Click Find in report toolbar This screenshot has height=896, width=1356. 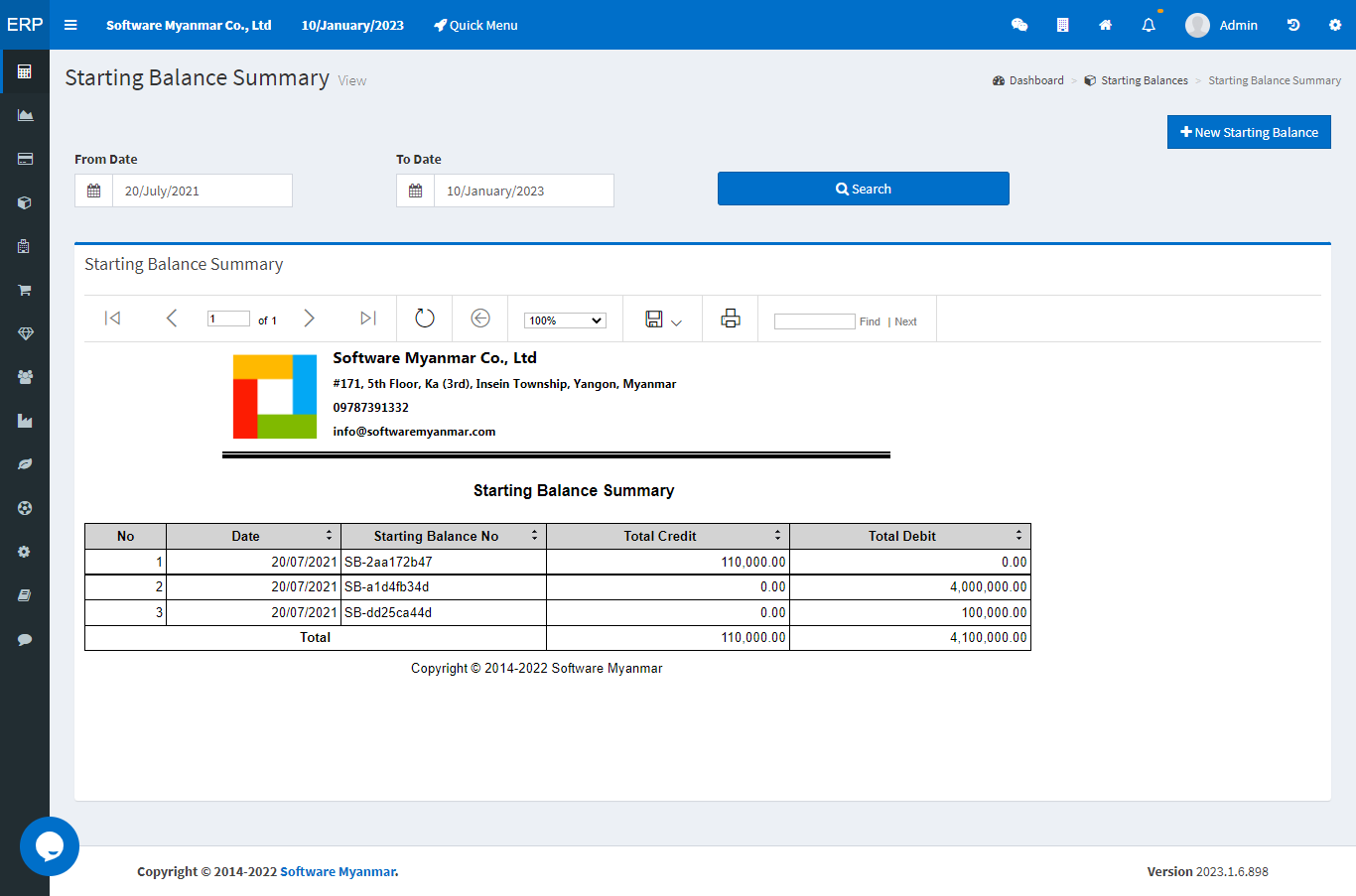pos(870,321)
